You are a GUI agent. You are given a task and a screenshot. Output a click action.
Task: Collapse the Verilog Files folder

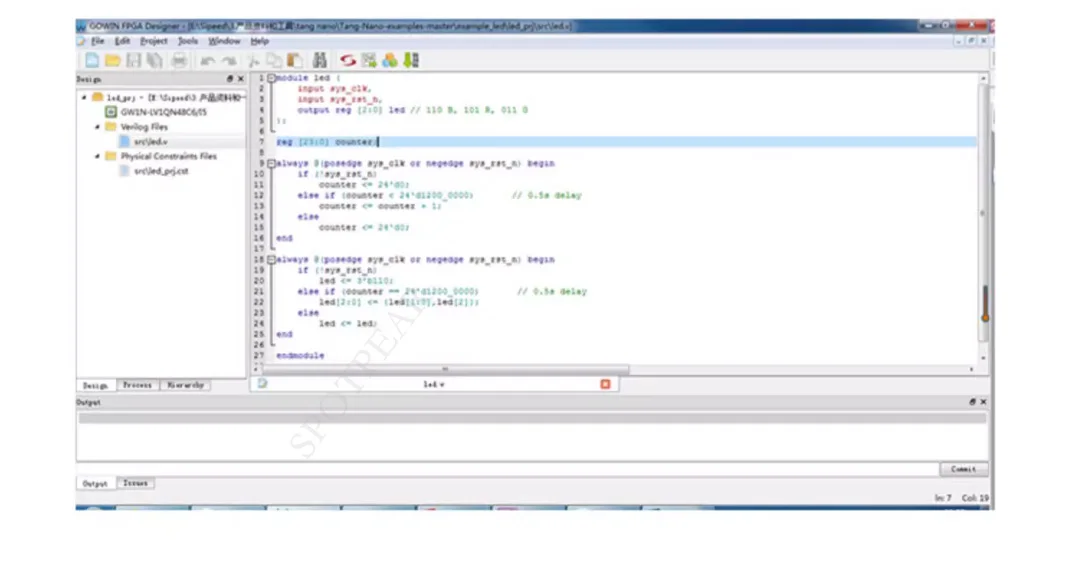click(x=98, y=127)
